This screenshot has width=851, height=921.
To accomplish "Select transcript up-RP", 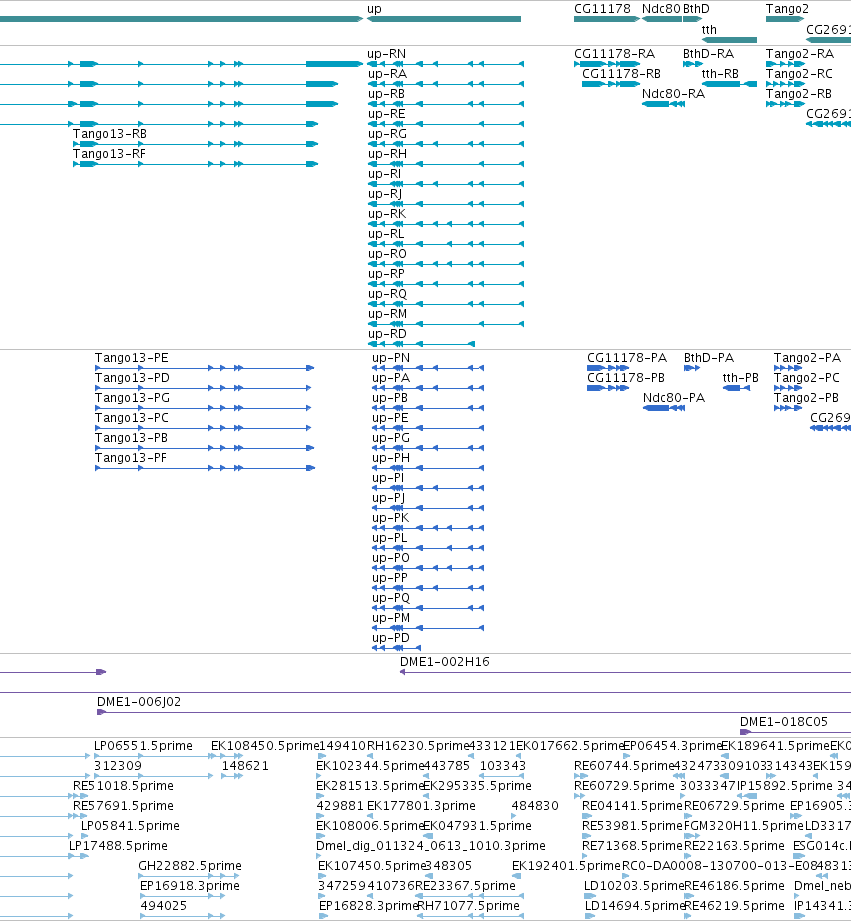I will pos(446,284).
